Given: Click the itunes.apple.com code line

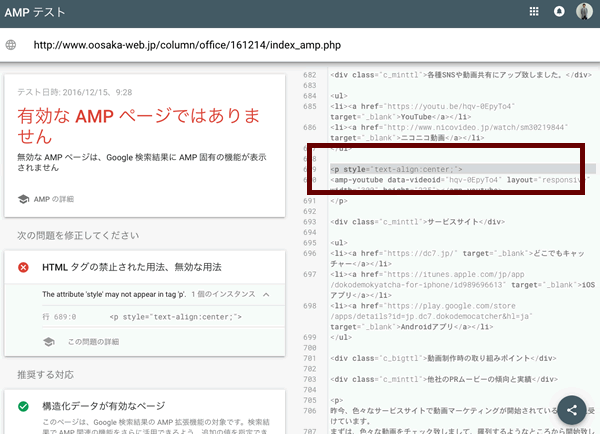Looking at the screenshot, I should tap(462, 285).
